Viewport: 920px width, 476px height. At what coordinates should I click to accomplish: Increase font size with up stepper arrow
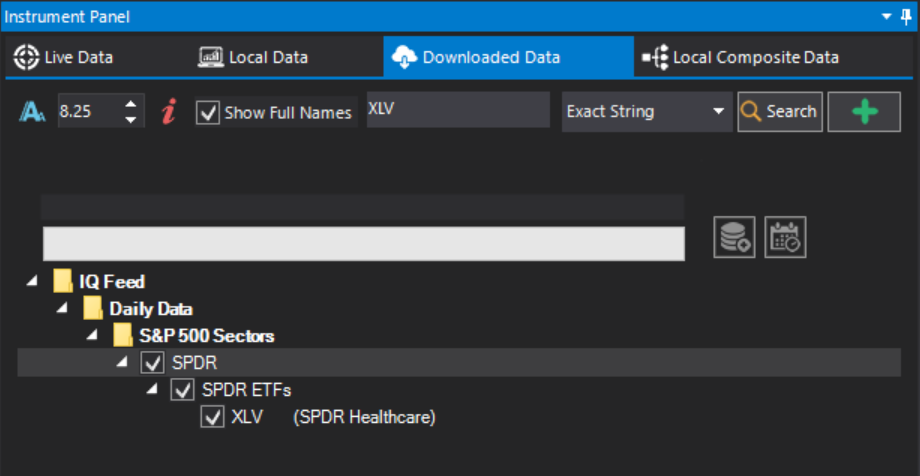pyautogui.click(x=131, y=104)
